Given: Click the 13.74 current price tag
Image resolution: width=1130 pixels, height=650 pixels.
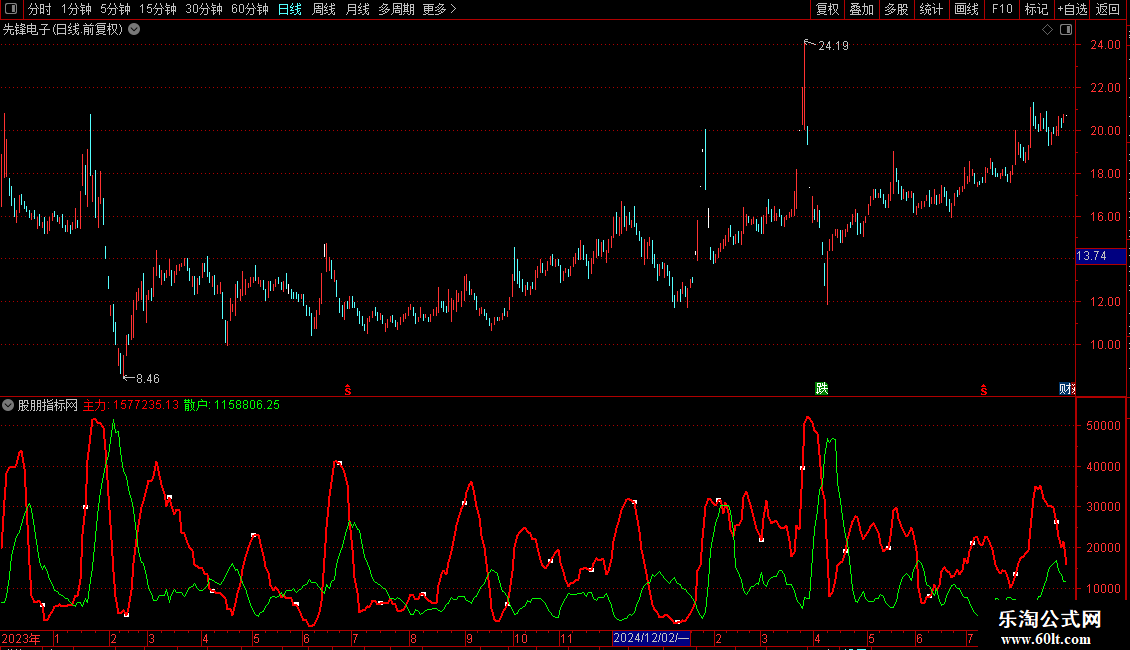Looking at the screenshot, I should (x=1100, y=256).
